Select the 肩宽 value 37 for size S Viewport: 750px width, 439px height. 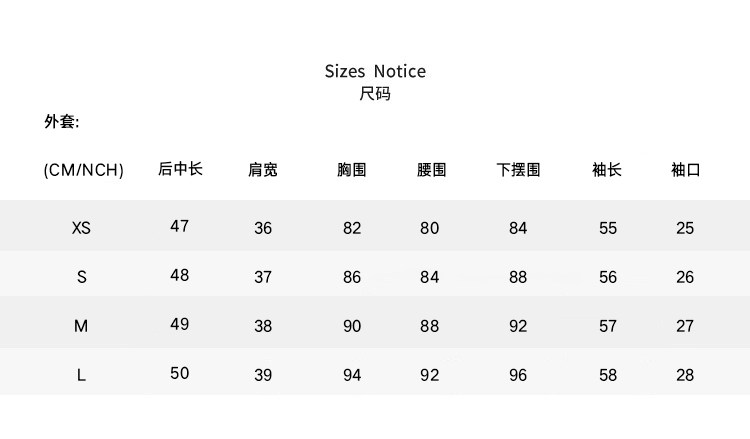tap(263, 277)
